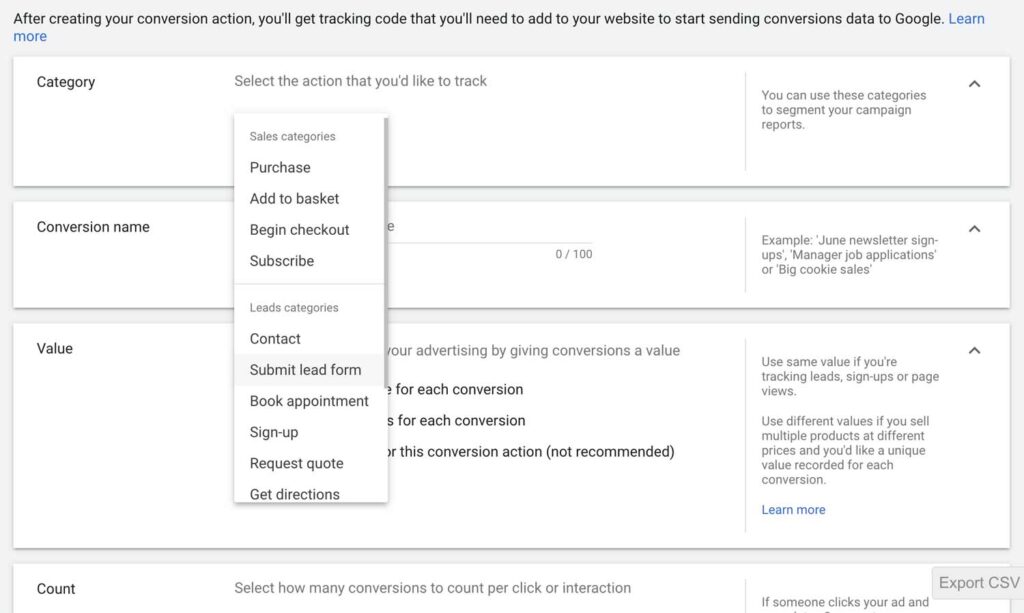Choose the "Subscribe" sales category
The width and height of the screenshot is (1024, 613).
[x=281, y=261]
